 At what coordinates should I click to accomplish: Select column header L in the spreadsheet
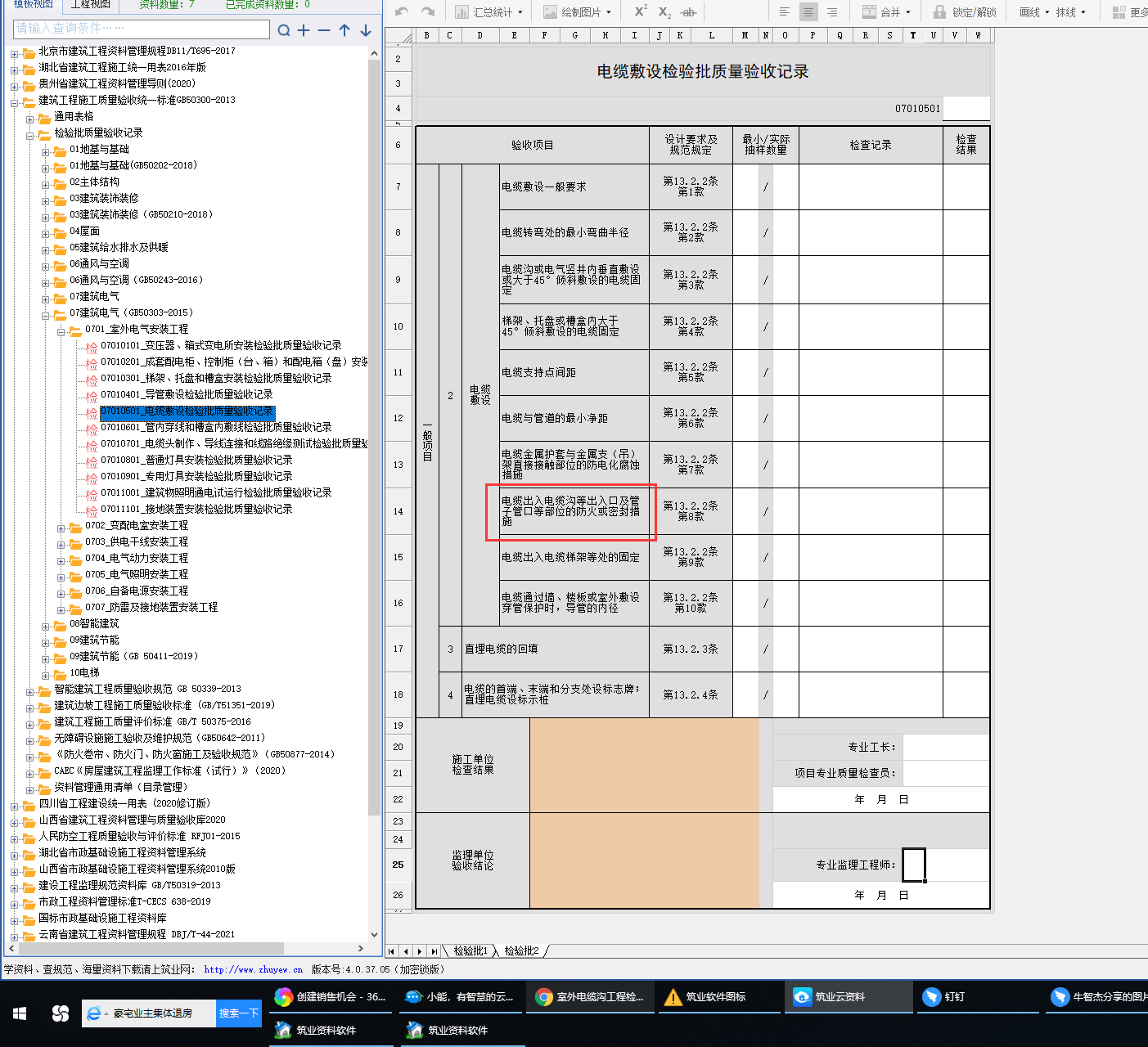point(711,36)
